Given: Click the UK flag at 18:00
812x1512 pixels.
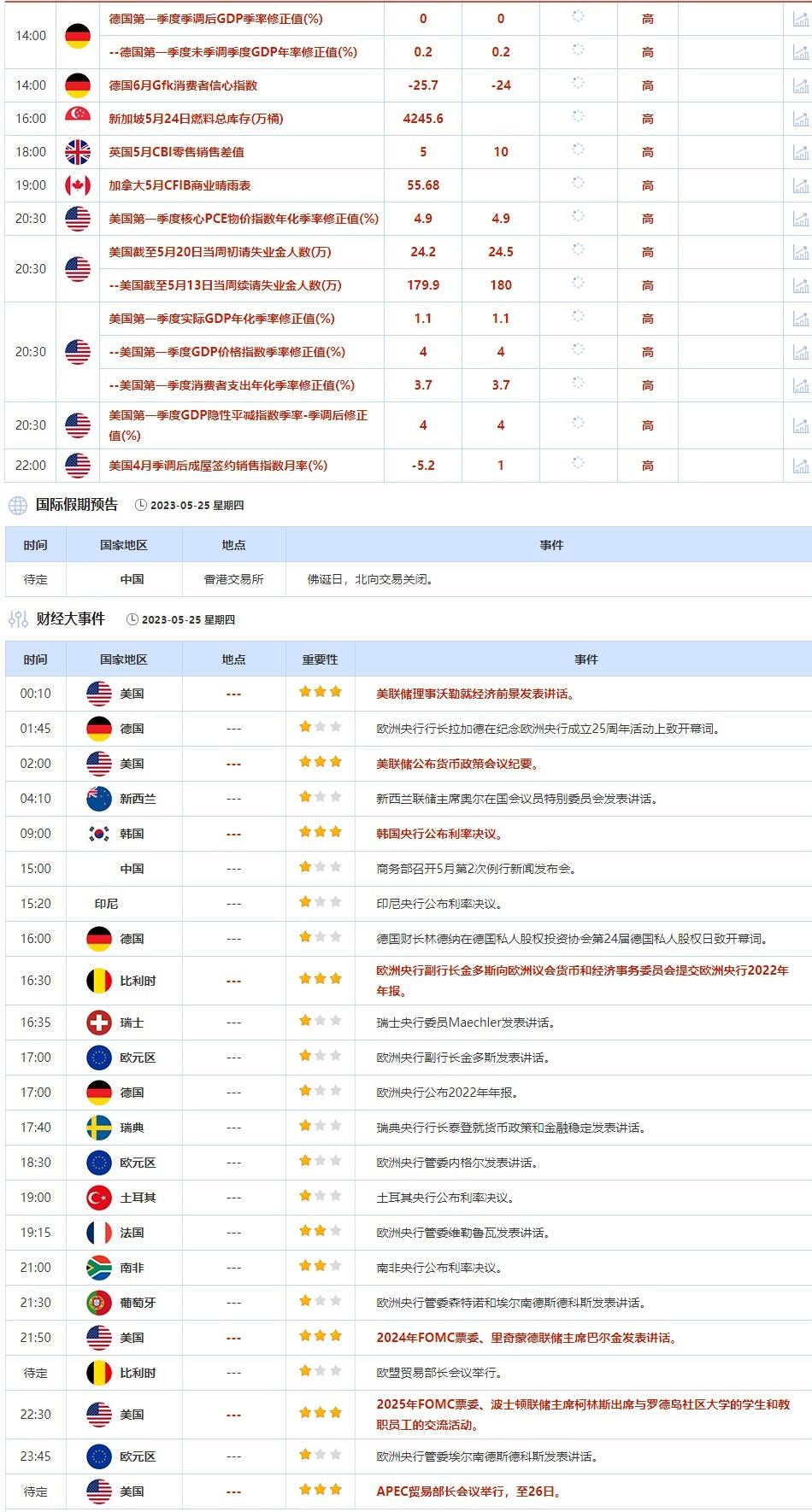Looking at the screenshot, I should (x=78, y=152).
